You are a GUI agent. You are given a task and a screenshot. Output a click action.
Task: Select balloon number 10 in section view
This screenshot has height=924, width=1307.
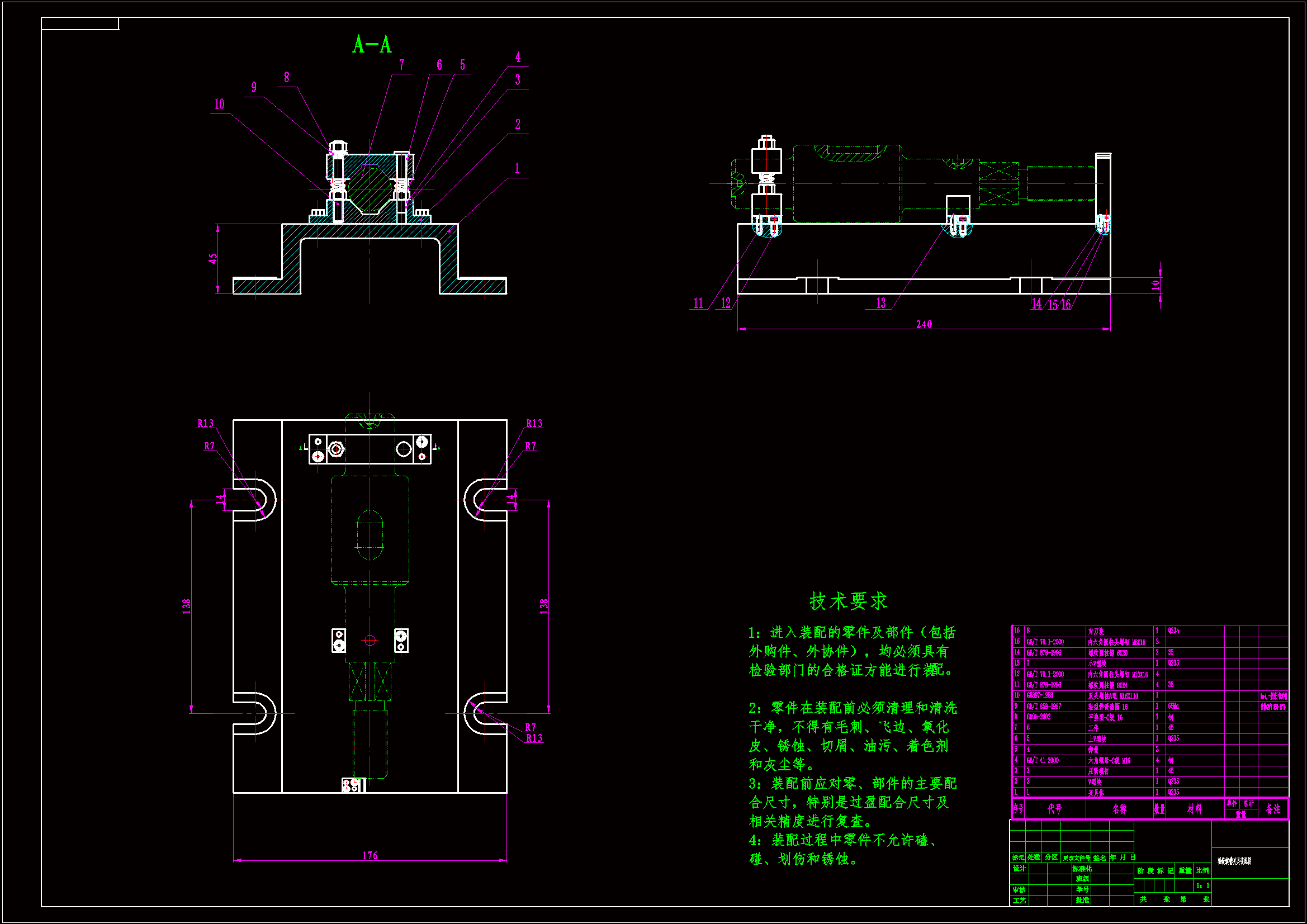[x=219, y=105]
